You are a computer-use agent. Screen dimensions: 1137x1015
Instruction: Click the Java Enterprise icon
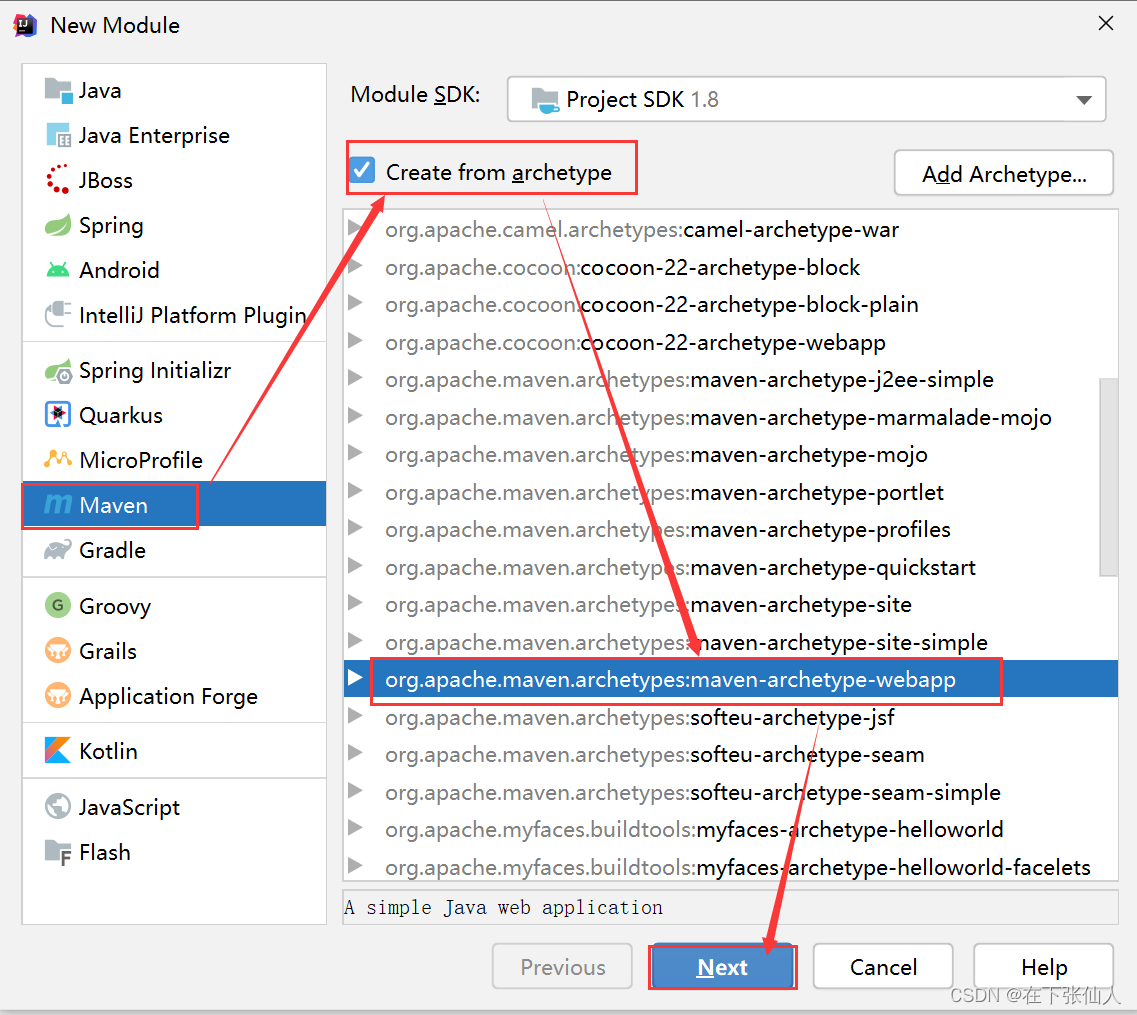[x=58, y=136]
